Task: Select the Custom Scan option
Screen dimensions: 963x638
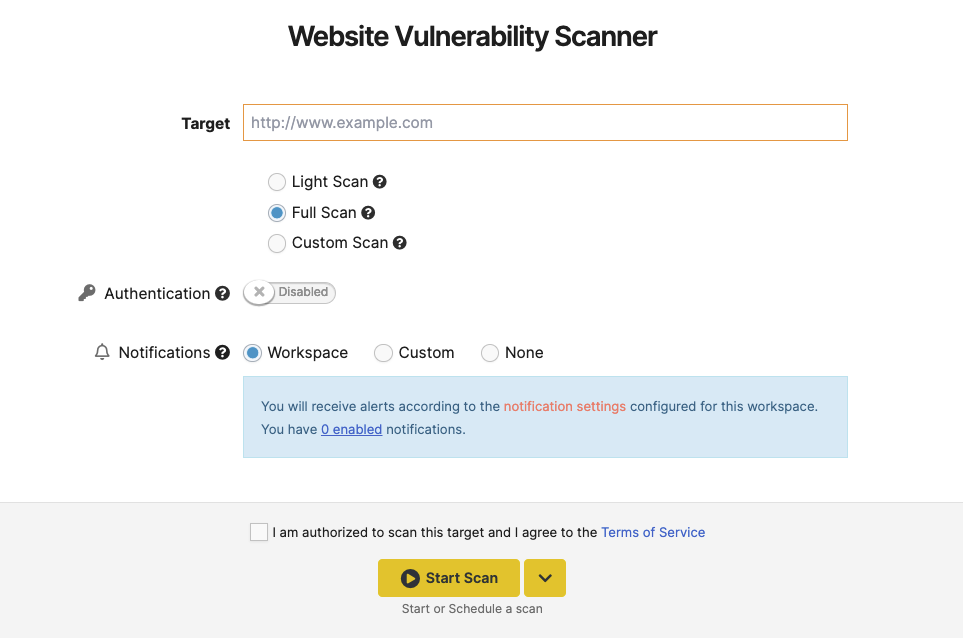Action: (x=276, y=243)
